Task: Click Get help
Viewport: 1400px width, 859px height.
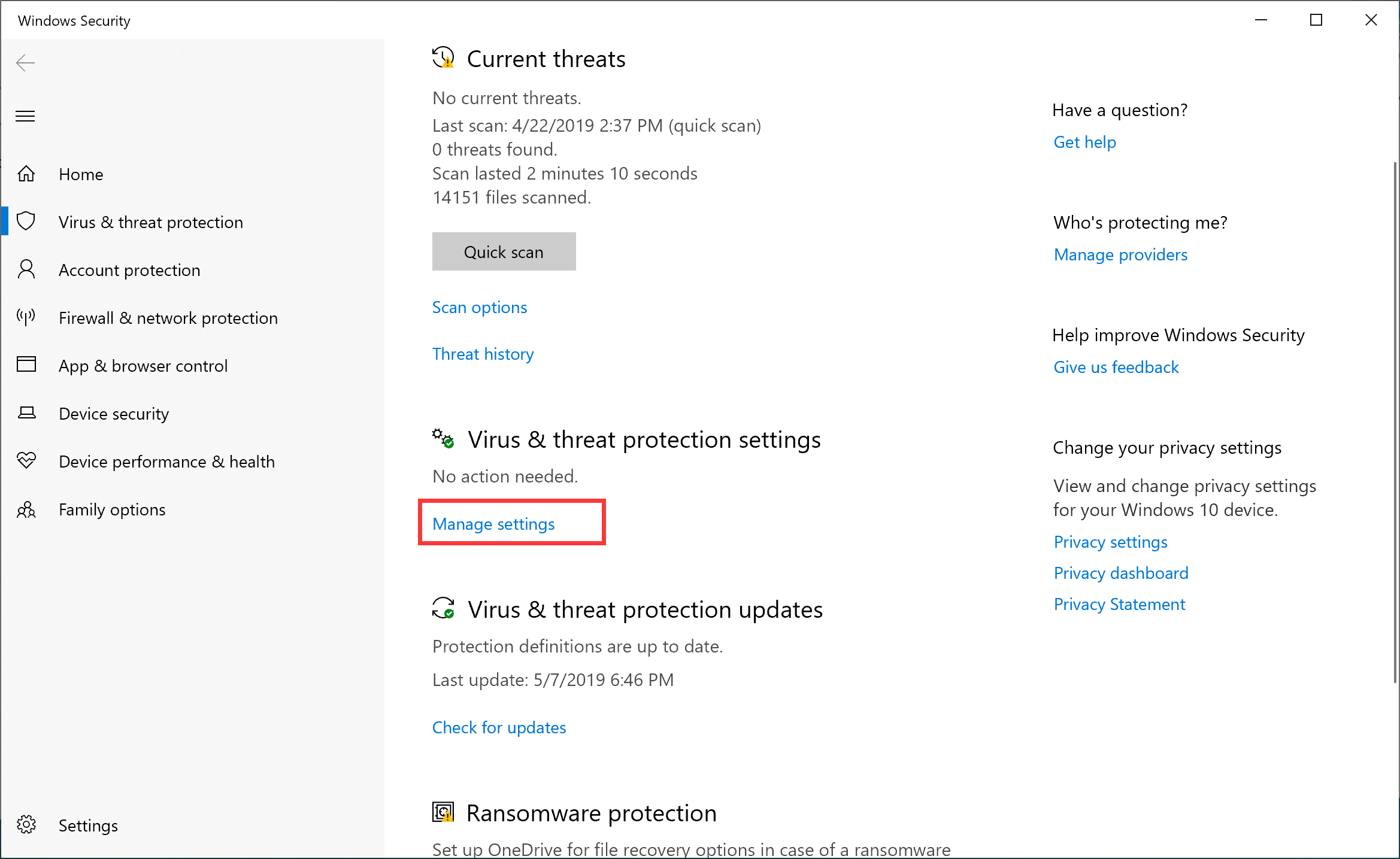Action: (x=1084, y=142)
